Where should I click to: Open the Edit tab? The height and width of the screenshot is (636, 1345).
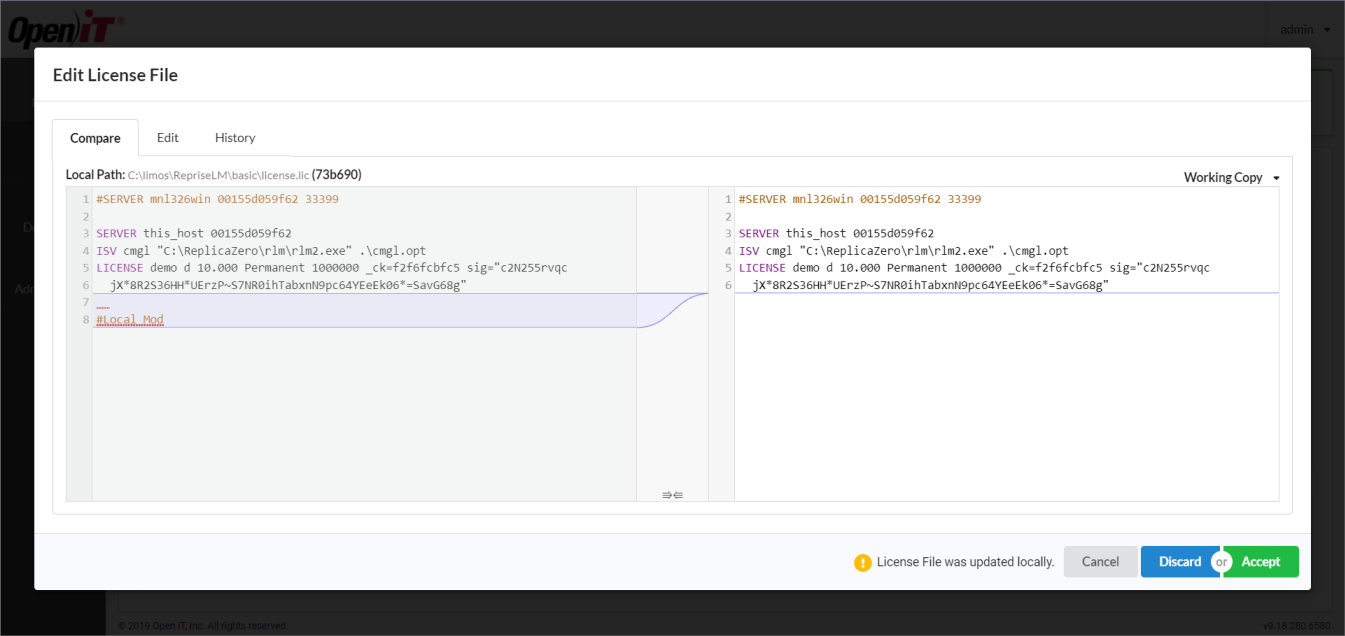[167, 138]
